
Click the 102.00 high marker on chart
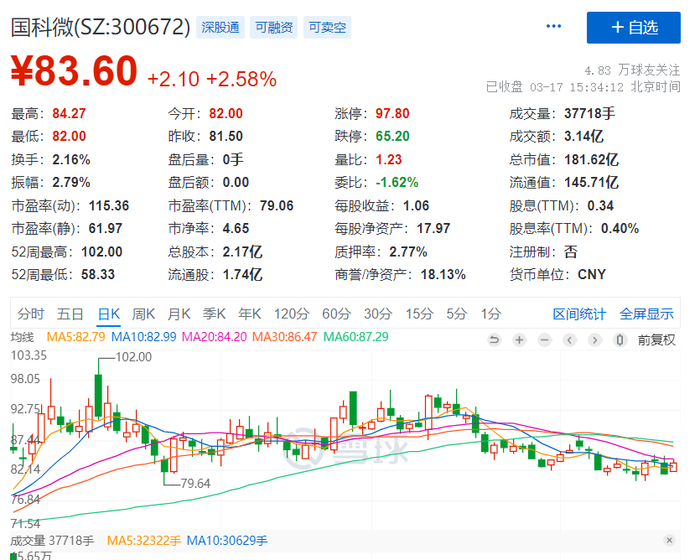click(x=133, y=357)
